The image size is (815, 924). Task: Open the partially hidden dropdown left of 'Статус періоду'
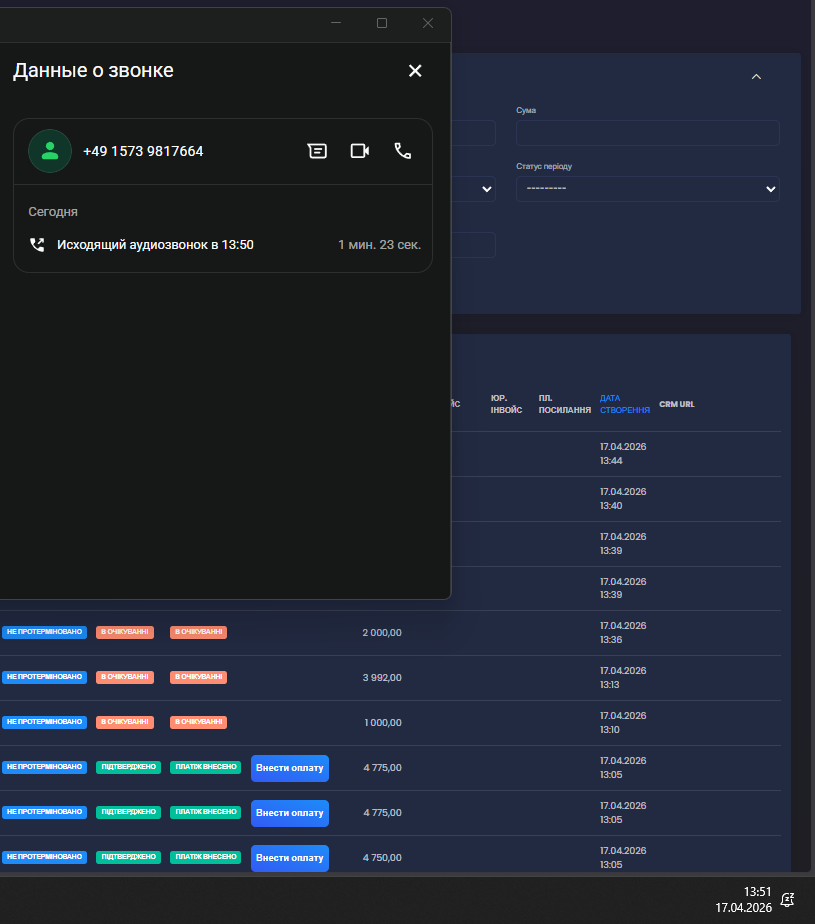click(x=474, y=189)
